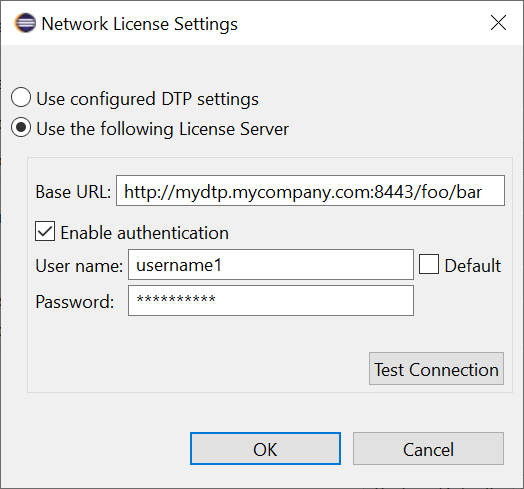Click the "User name:" label
The image size is (524, 489).
point(79,266)
